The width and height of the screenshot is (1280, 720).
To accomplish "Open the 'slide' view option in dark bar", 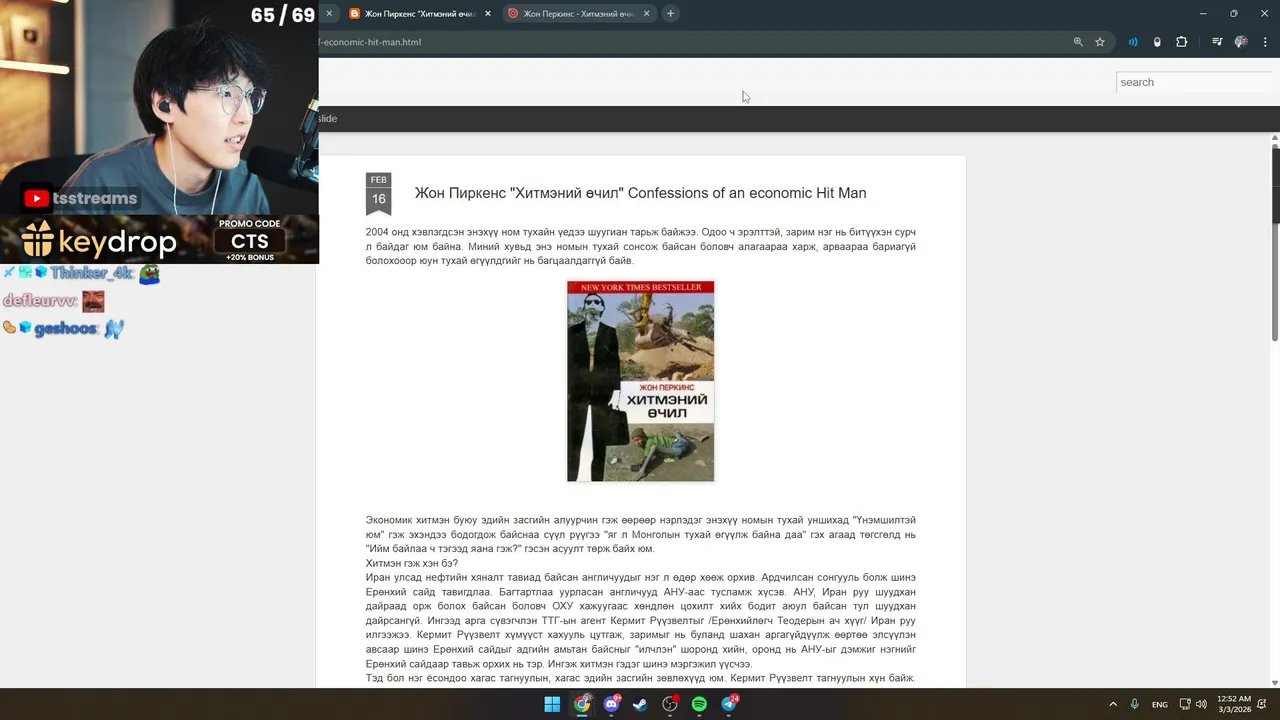I will tap(328, 118).
